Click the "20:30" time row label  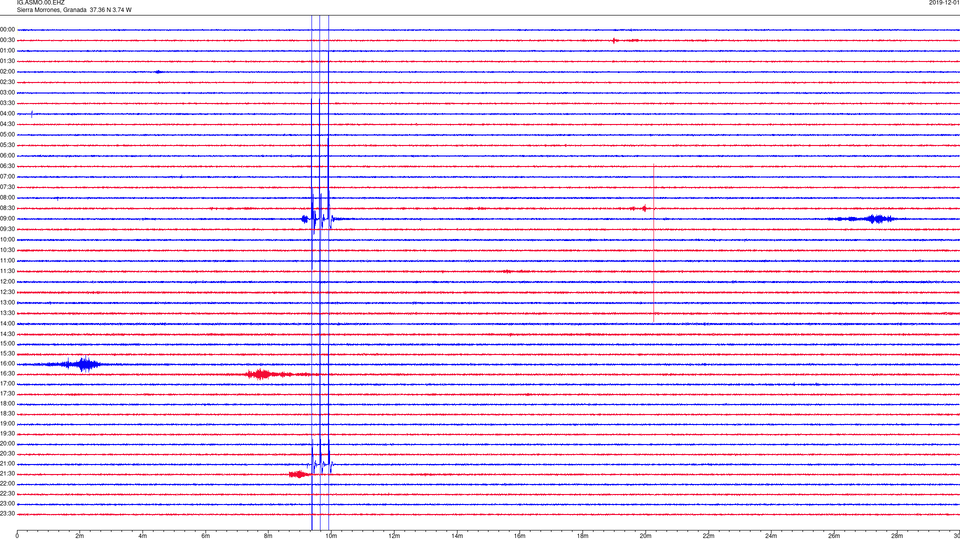tap(7, 454)
